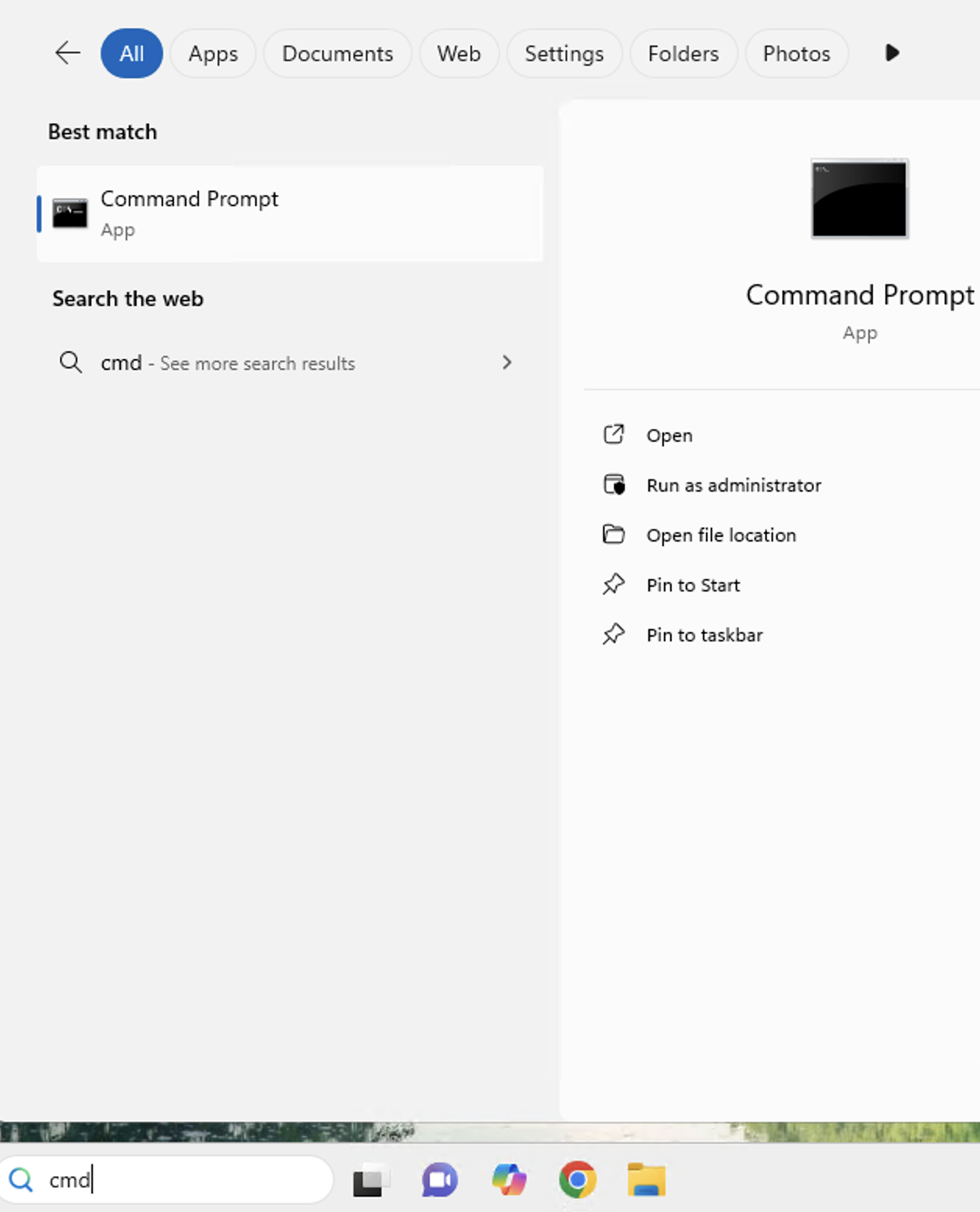Switch to the Apps filter tab
The width and height of the screenshot is (980, 1212).
click(x=213, y=53)
